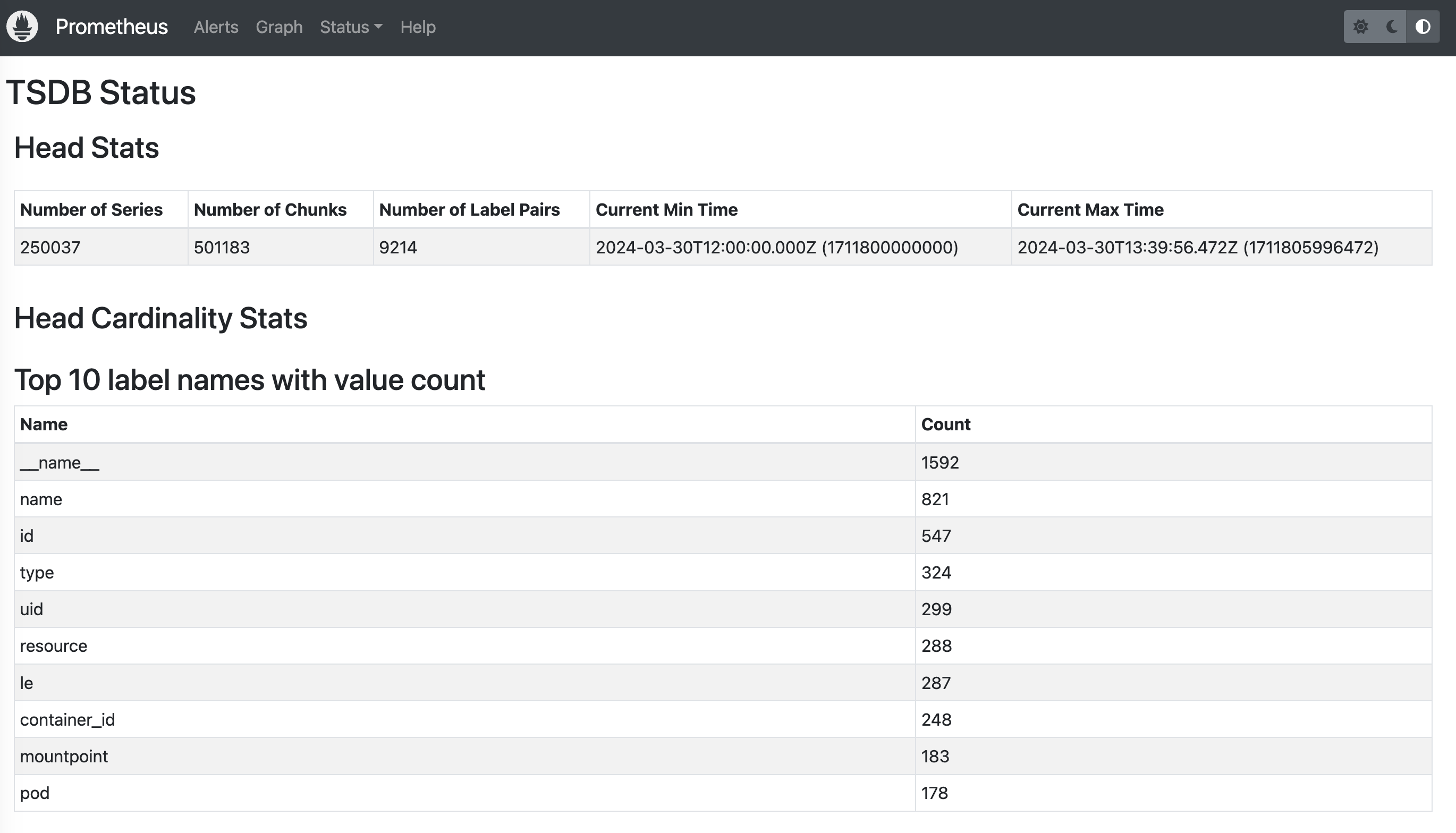Select the container_id label row

pos(67,719)
